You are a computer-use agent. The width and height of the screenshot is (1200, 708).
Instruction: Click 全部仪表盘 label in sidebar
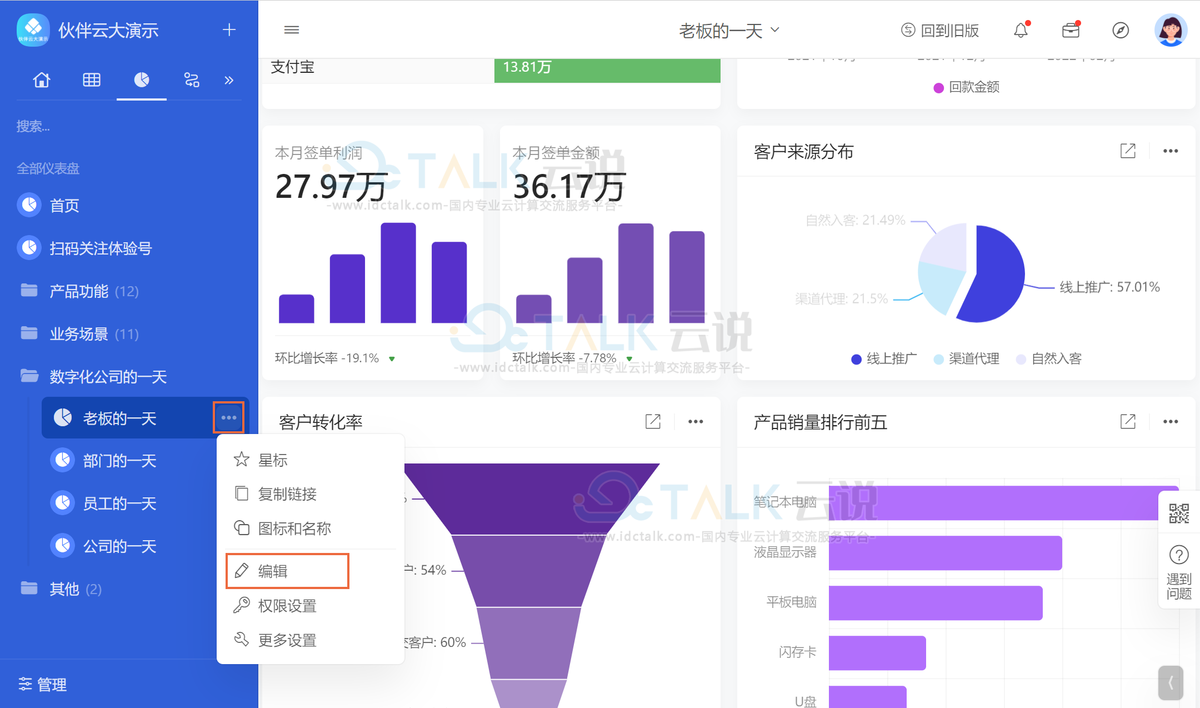(48, 168)
